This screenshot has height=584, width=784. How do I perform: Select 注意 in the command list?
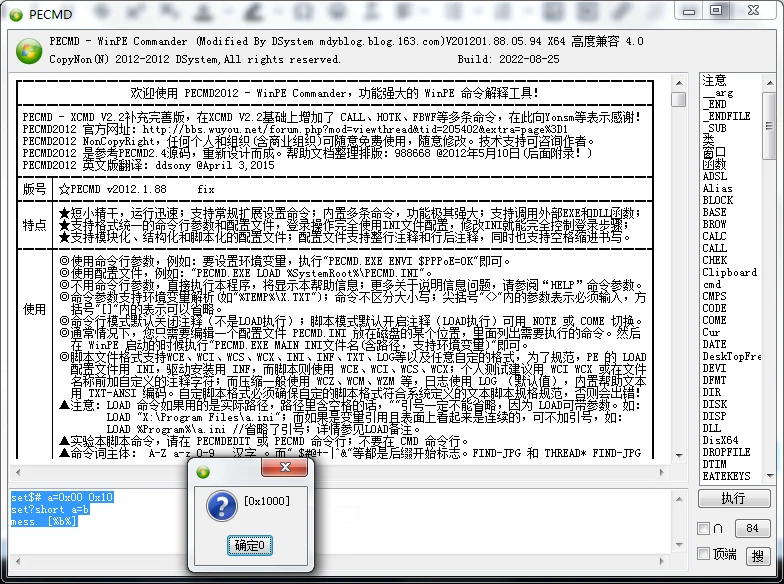click(x=714, y=80)
